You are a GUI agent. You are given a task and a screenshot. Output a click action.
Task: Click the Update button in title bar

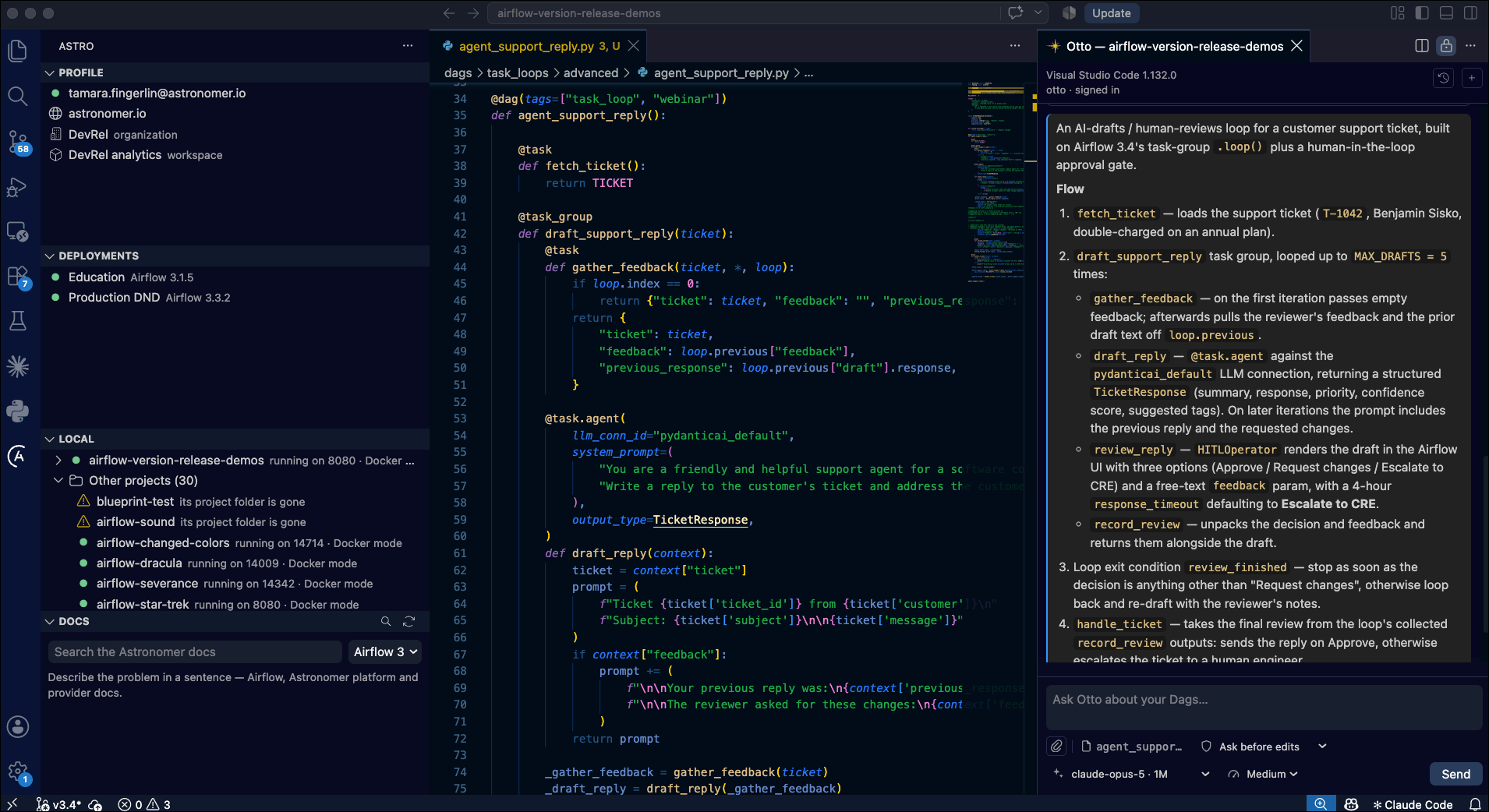click(x=1111, y=13)
